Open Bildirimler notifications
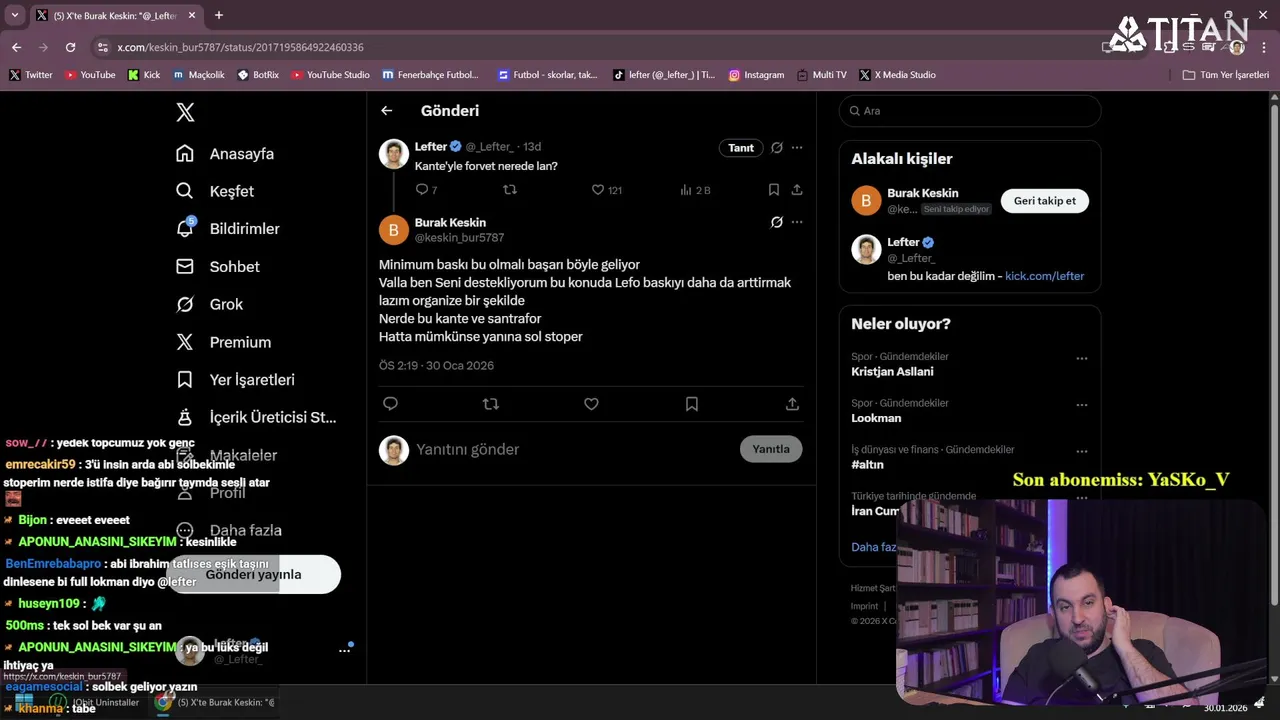 coord(228,229)
